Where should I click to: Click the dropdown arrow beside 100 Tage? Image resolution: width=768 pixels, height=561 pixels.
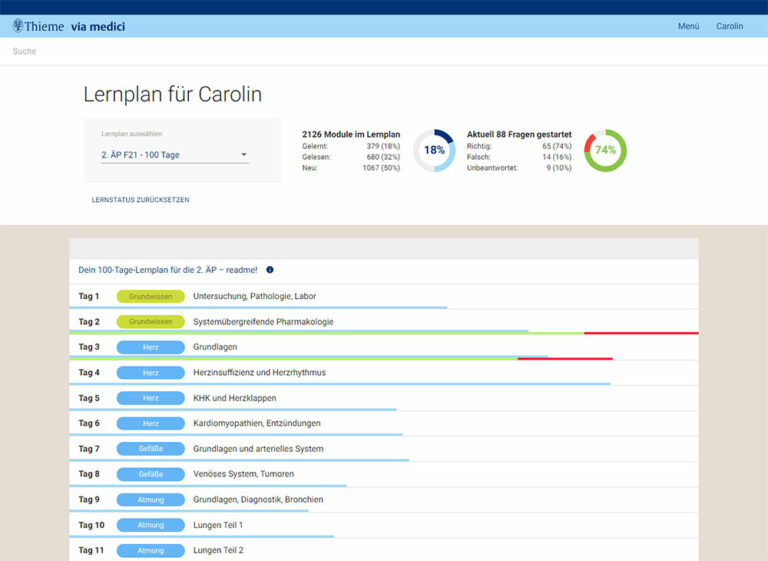243,155
